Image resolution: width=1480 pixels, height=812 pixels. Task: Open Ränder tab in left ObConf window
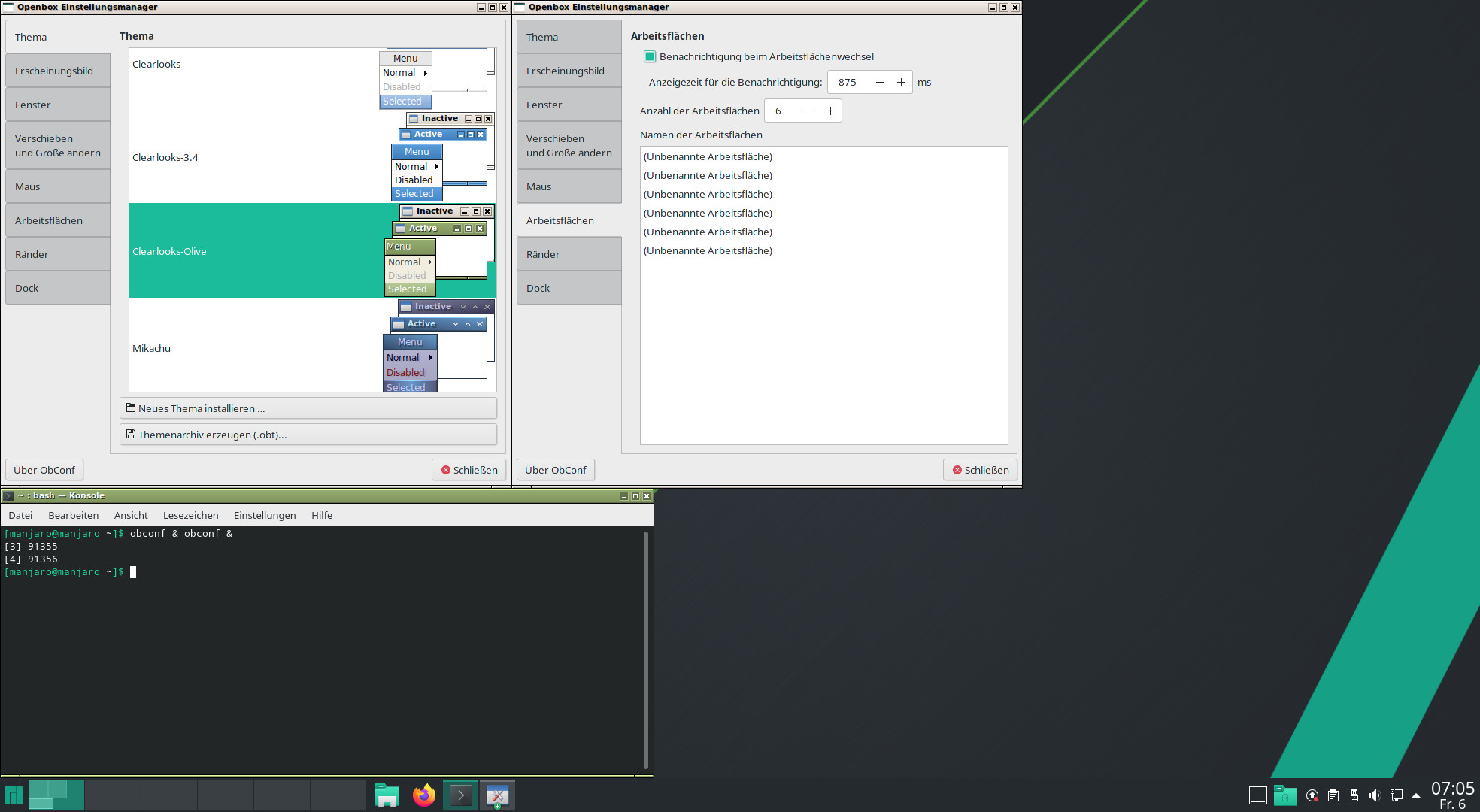click(58, 254)
